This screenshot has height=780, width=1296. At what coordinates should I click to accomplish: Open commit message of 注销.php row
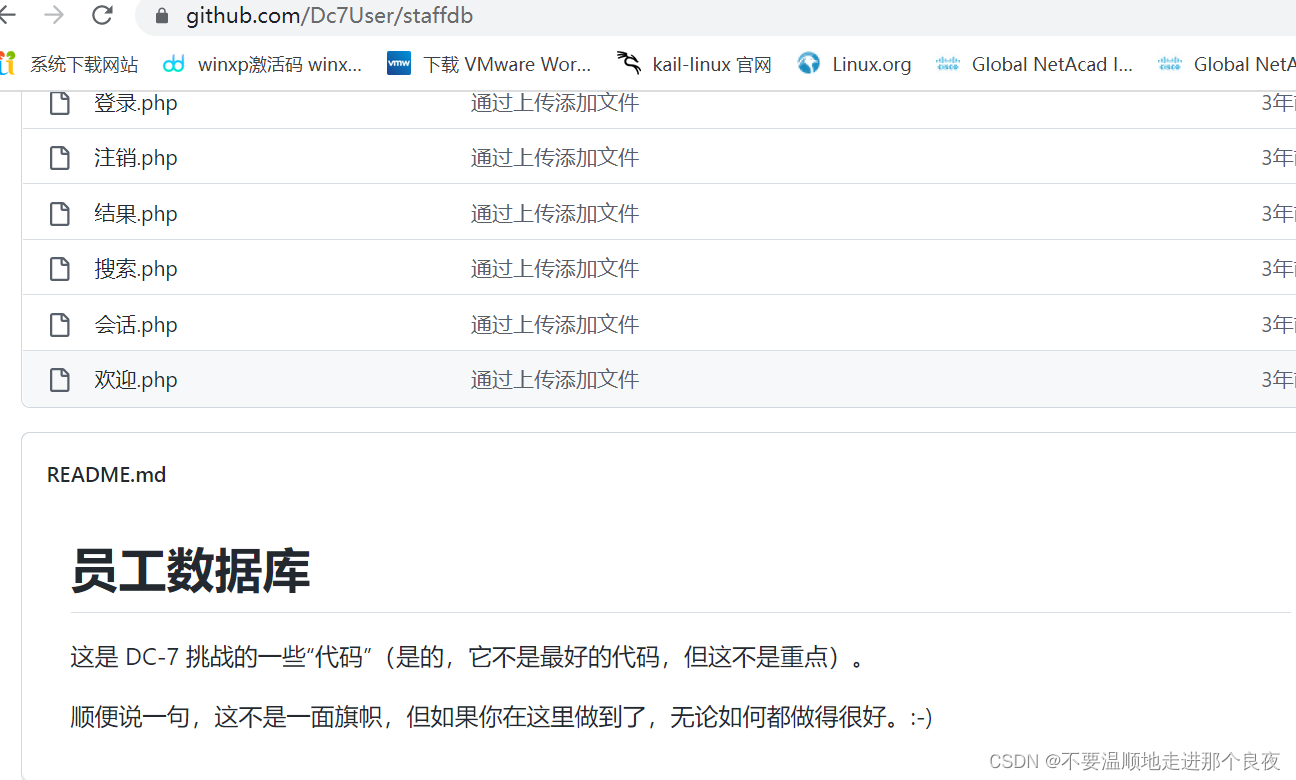[555, 158]
